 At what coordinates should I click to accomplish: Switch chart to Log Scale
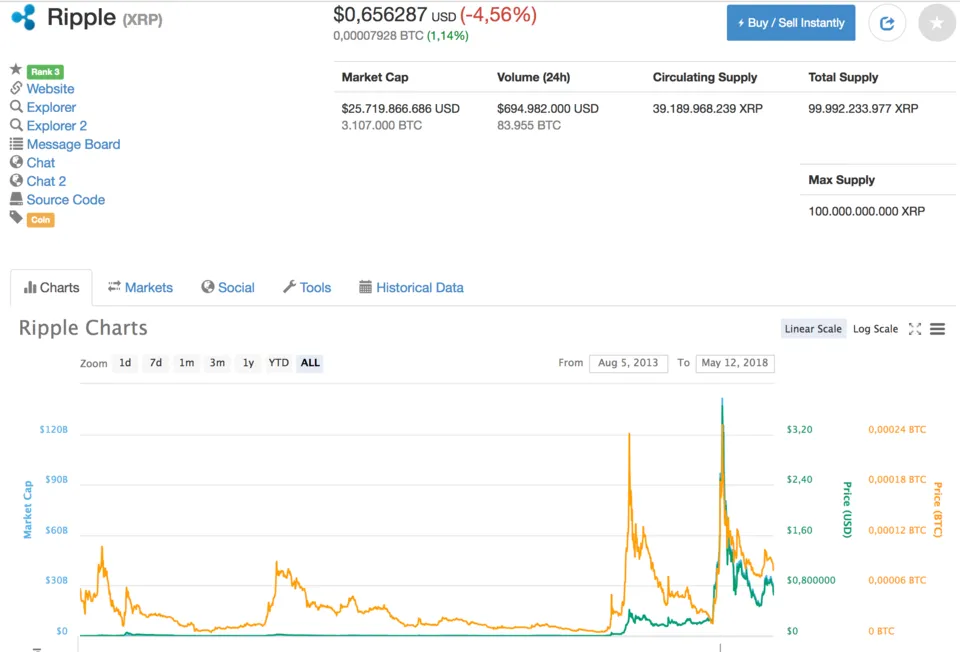(x=875, y=329)
